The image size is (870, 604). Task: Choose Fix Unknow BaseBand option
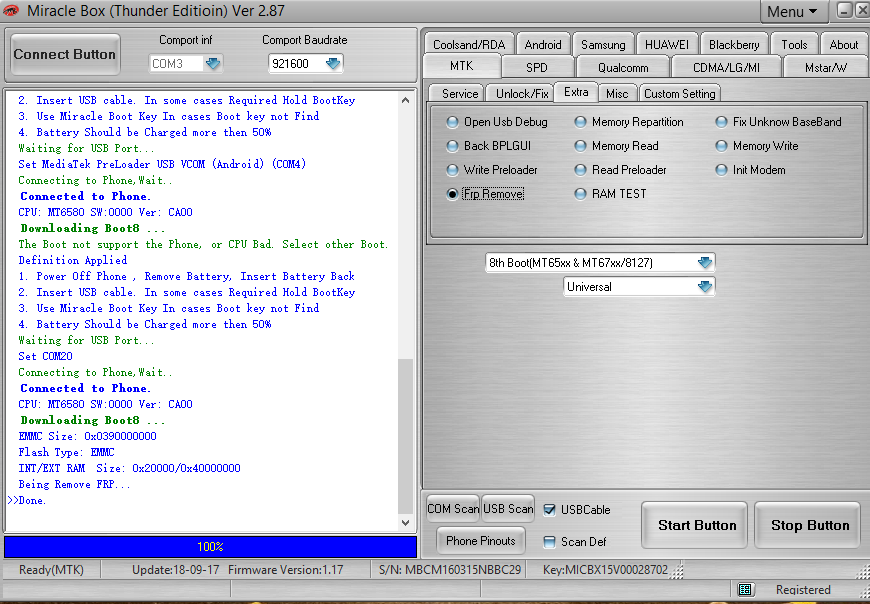point(721,122)
